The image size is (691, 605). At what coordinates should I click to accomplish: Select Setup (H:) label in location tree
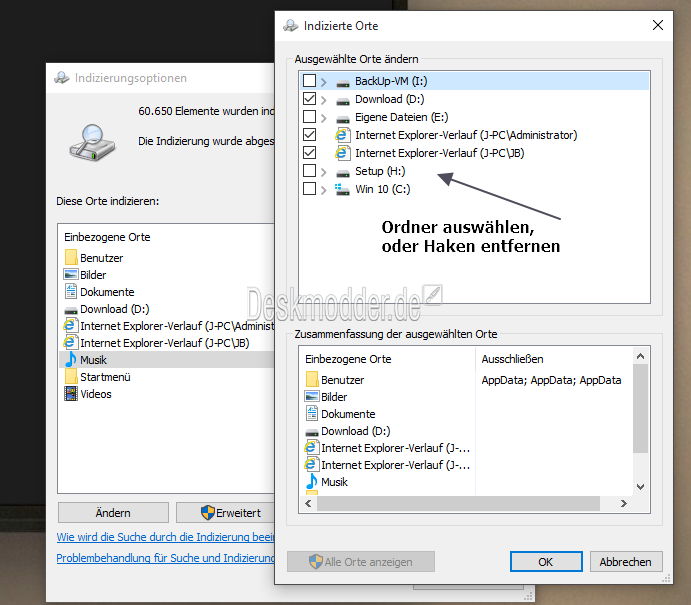[380, 171]
